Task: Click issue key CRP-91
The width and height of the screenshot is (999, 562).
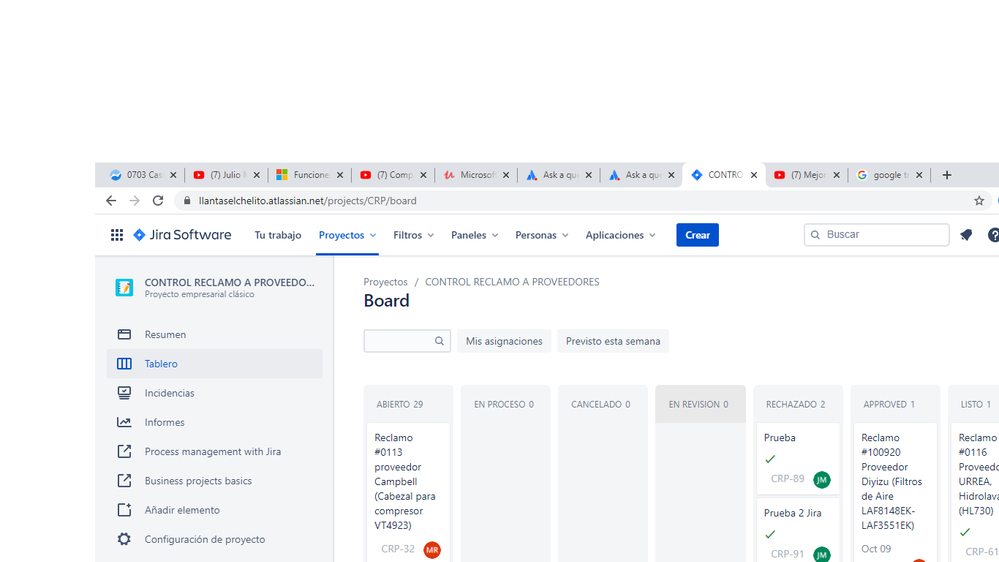Action: click(787, 554)
